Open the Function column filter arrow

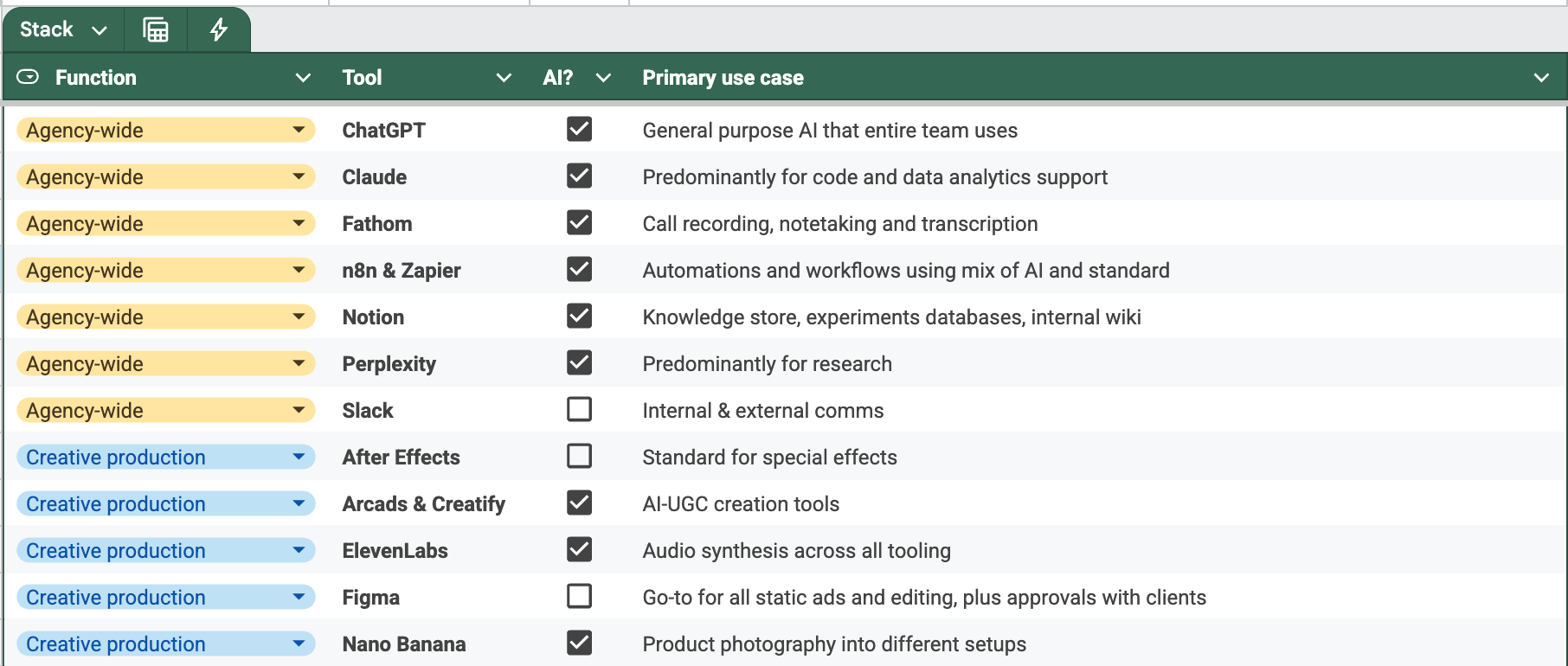click(303, 78)
